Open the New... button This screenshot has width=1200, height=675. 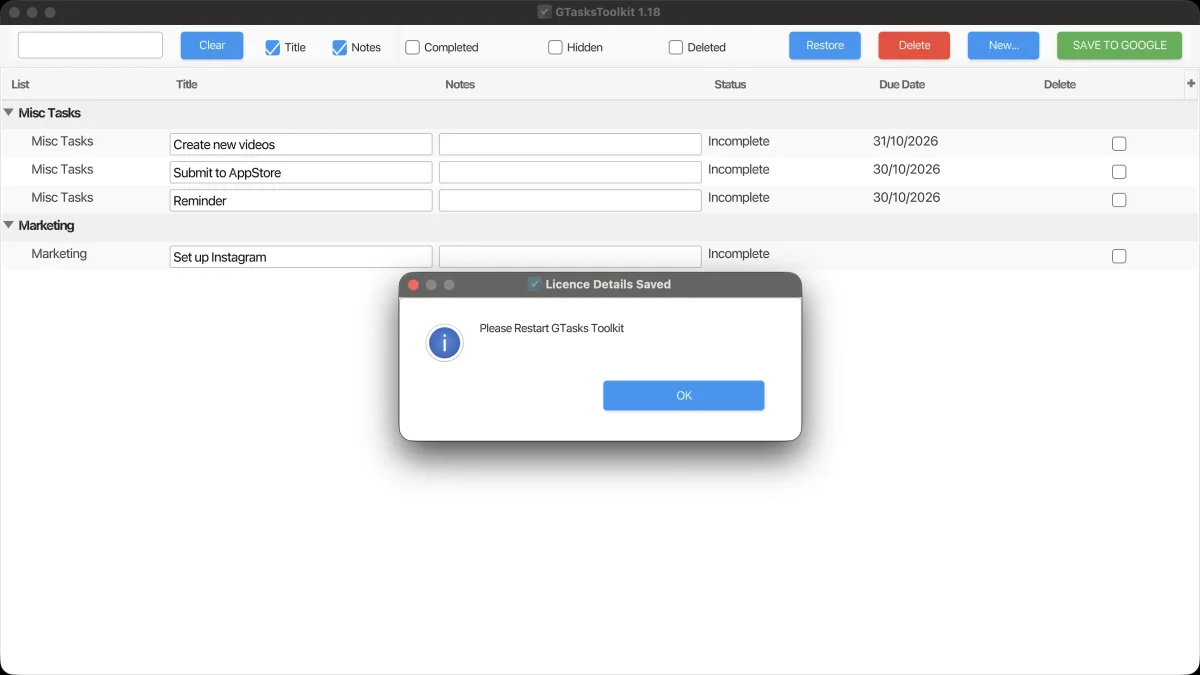point(1004,46)
